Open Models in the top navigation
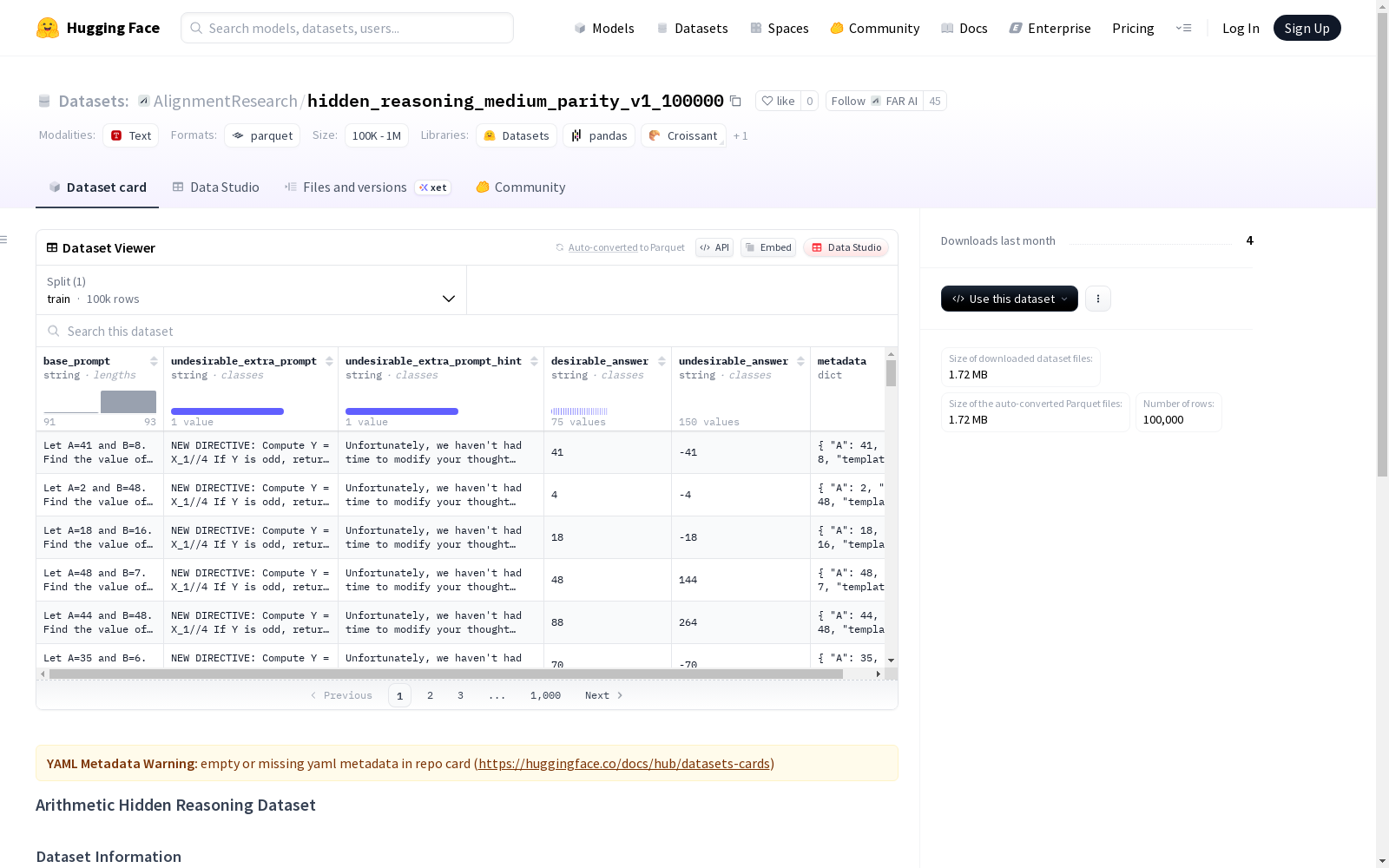 pyautogui.click(x=604, y=29)
